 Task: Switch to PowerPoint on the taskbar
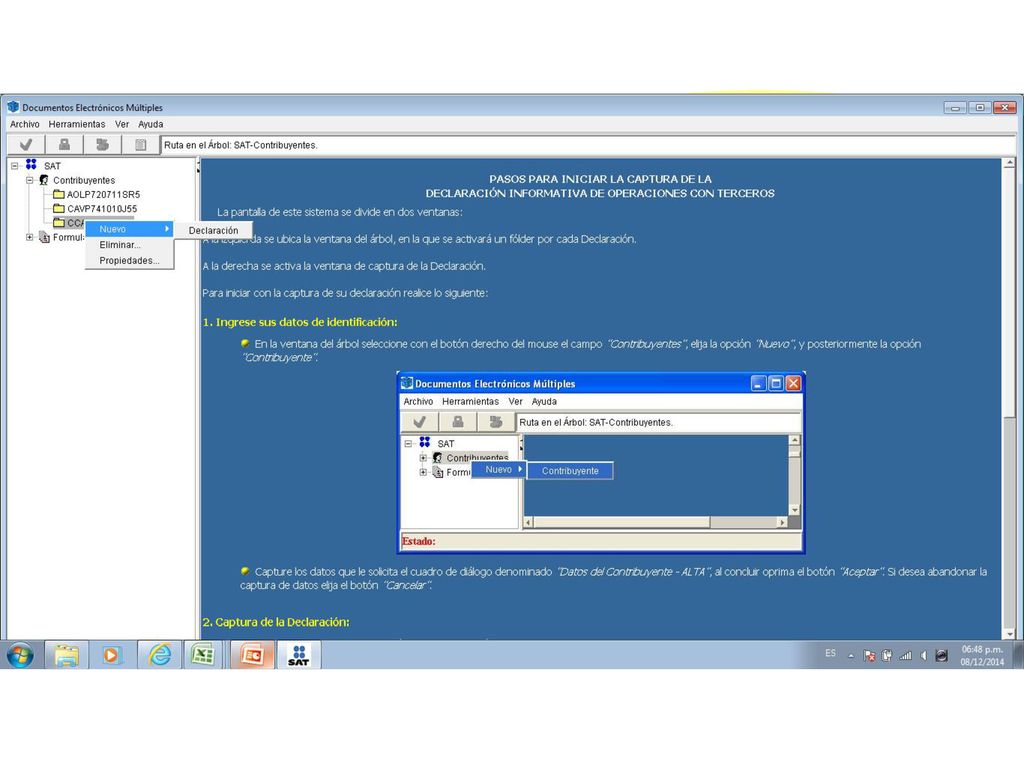tap(251, 654)
